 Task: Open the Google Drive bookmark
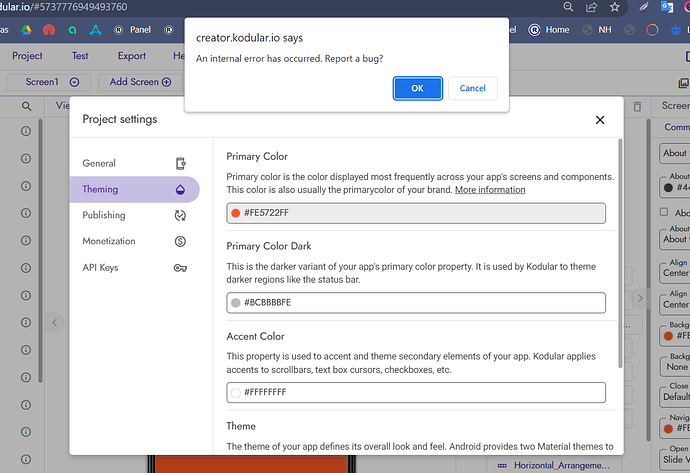click(x=26, y=30)
